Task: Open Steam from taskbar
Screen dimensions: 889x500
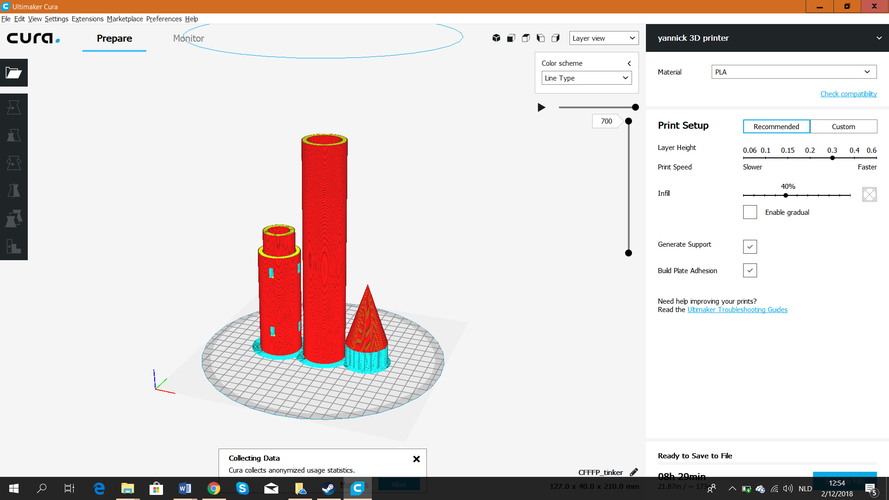Action: tap(328, 488)
